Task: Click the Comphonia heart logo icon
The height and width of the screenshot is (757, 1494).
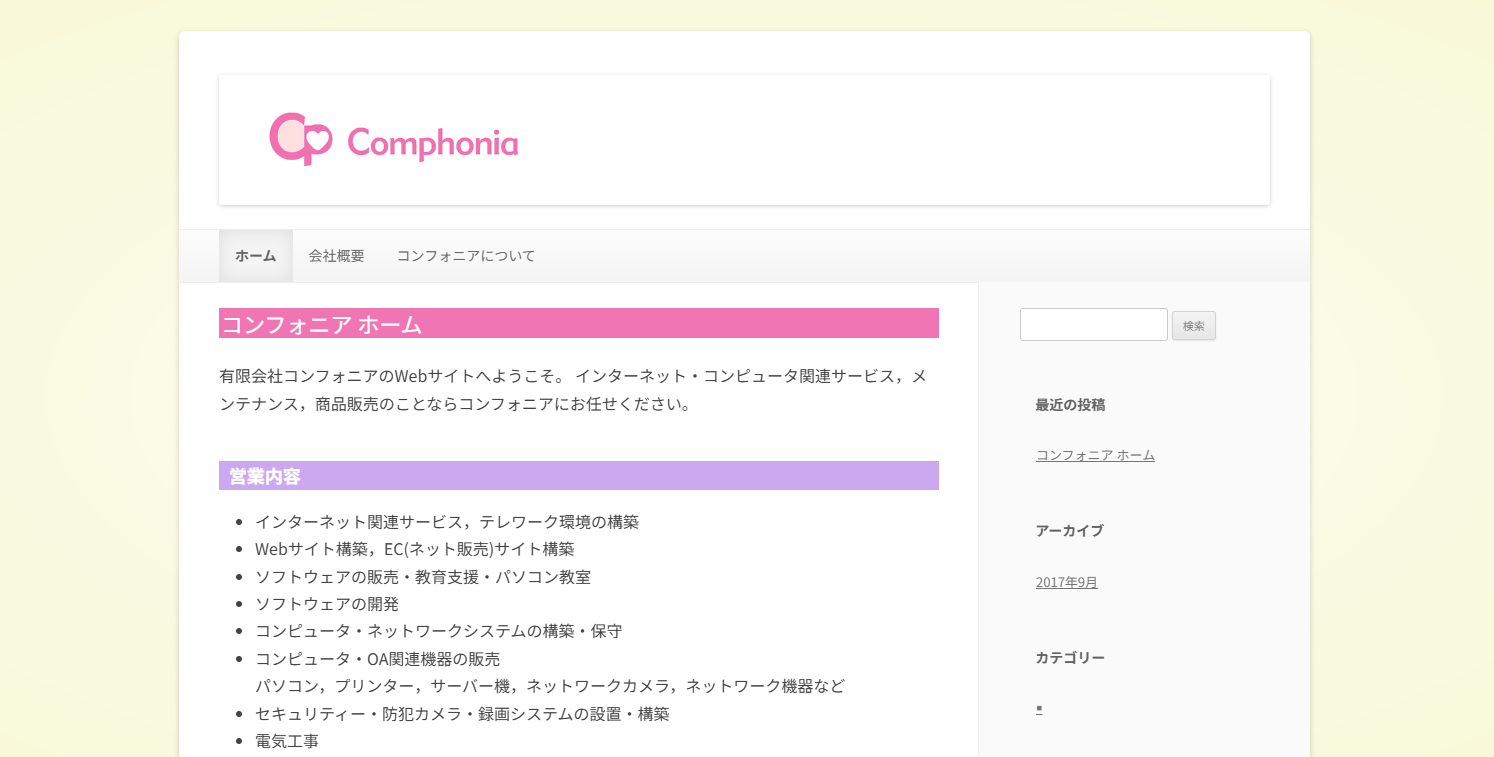Action: pyautogui.click(x=300, y=139)
